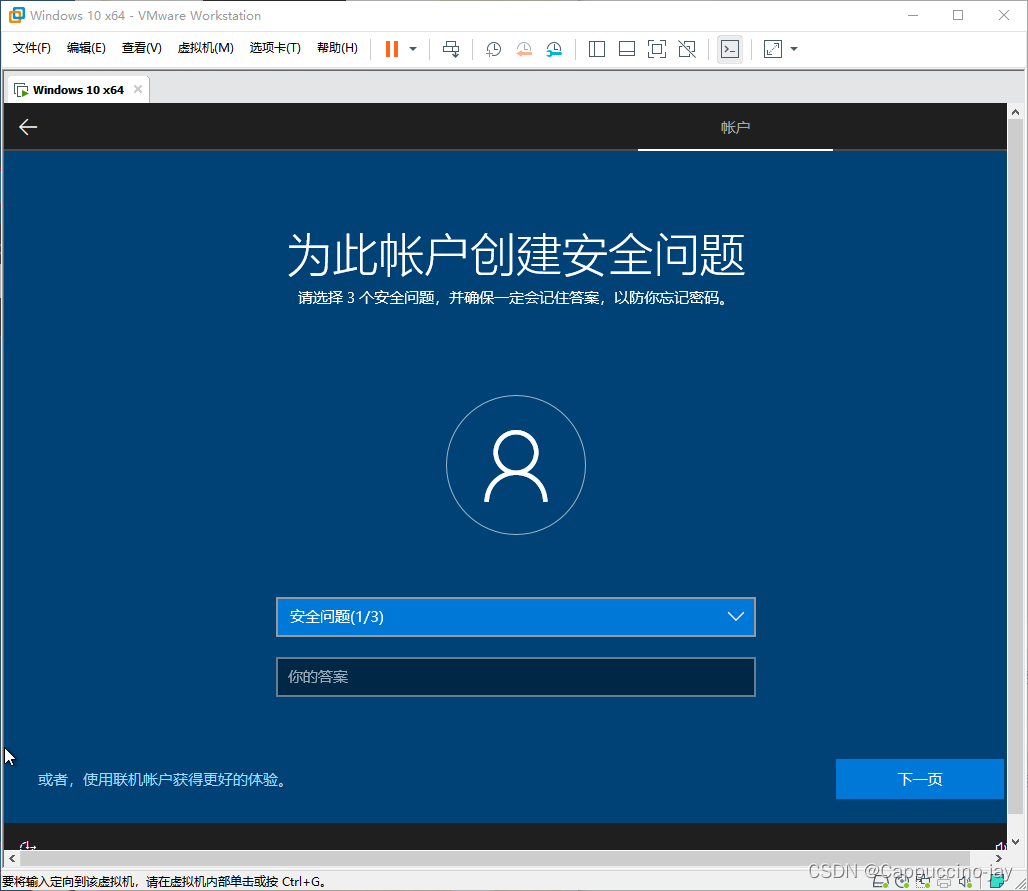The width and height of the screenshot is (1028, 891).
Task: Click the 使用联机帐户获得更好的体验 link
Action: pyautogui.click(x=162, y=780)
